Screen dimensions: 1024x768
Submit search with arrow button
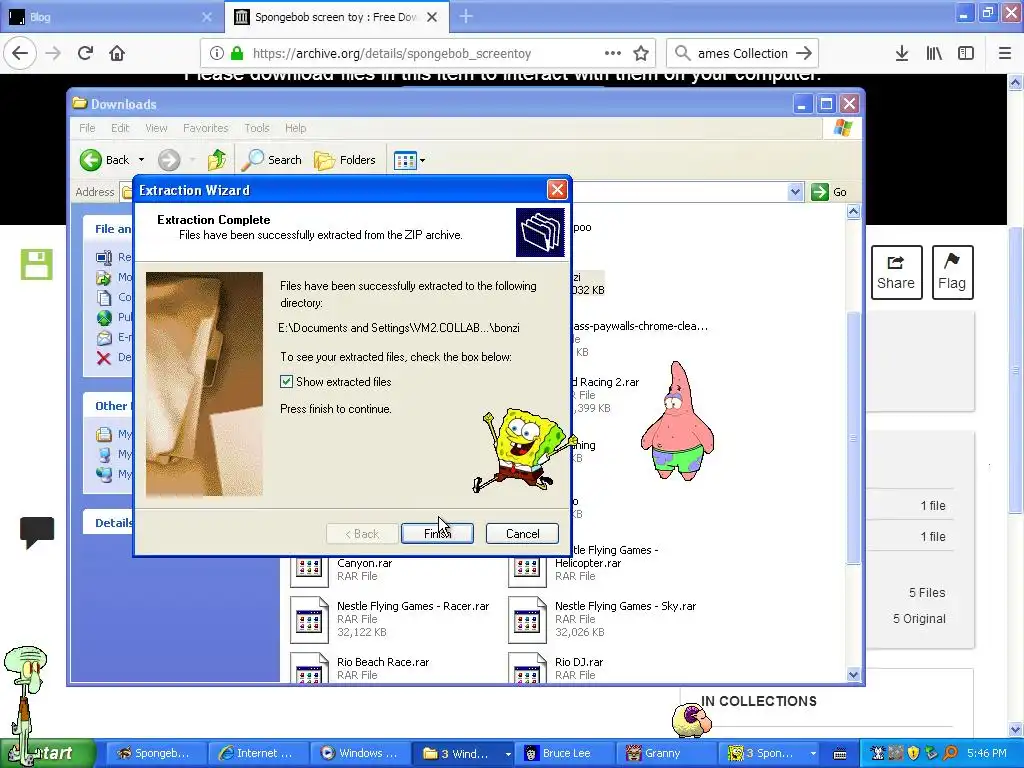coord(805,54)
